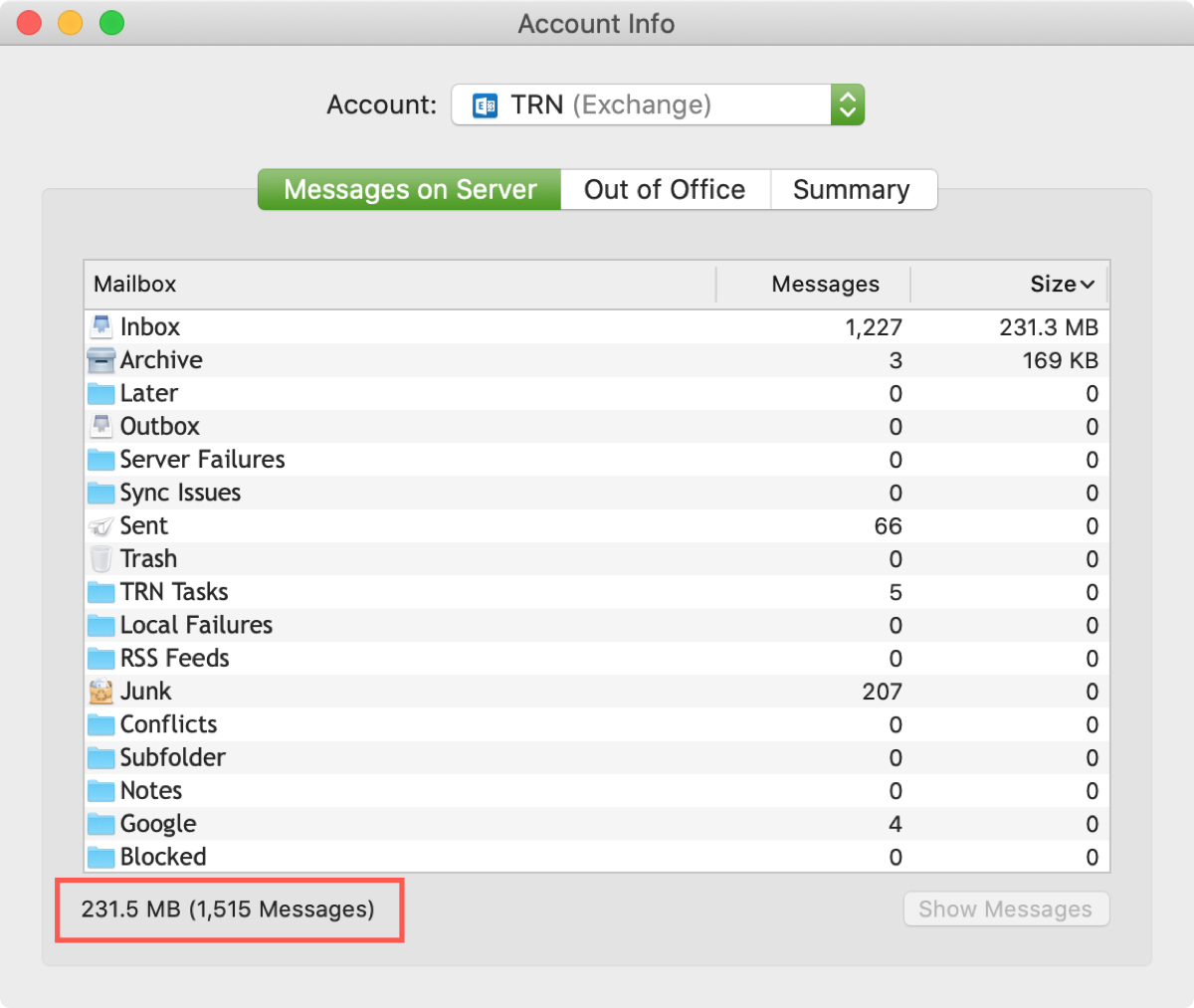Click the Mailbox column header
The image size is (1194, 1008).
(135, 284)
